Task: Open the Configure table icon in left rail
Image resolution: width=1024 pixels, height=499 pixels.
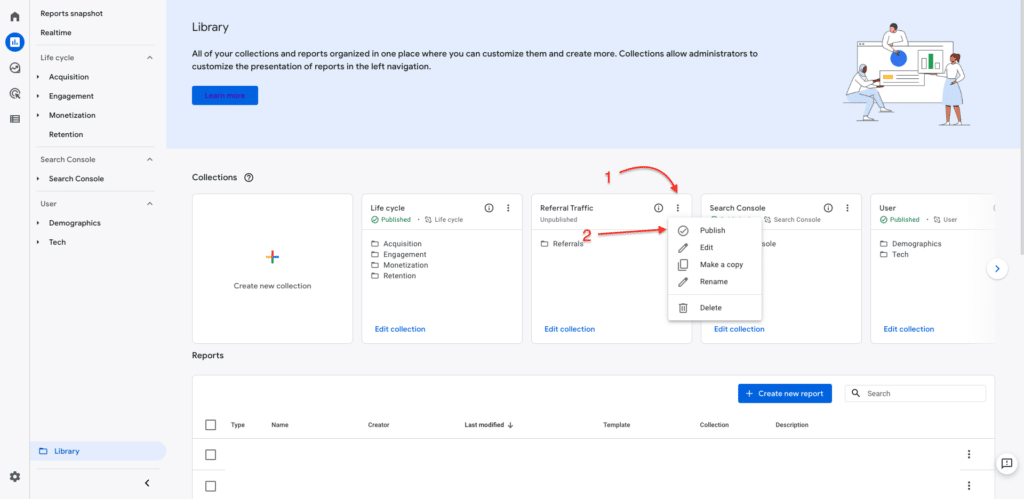Action: [14, 119]
